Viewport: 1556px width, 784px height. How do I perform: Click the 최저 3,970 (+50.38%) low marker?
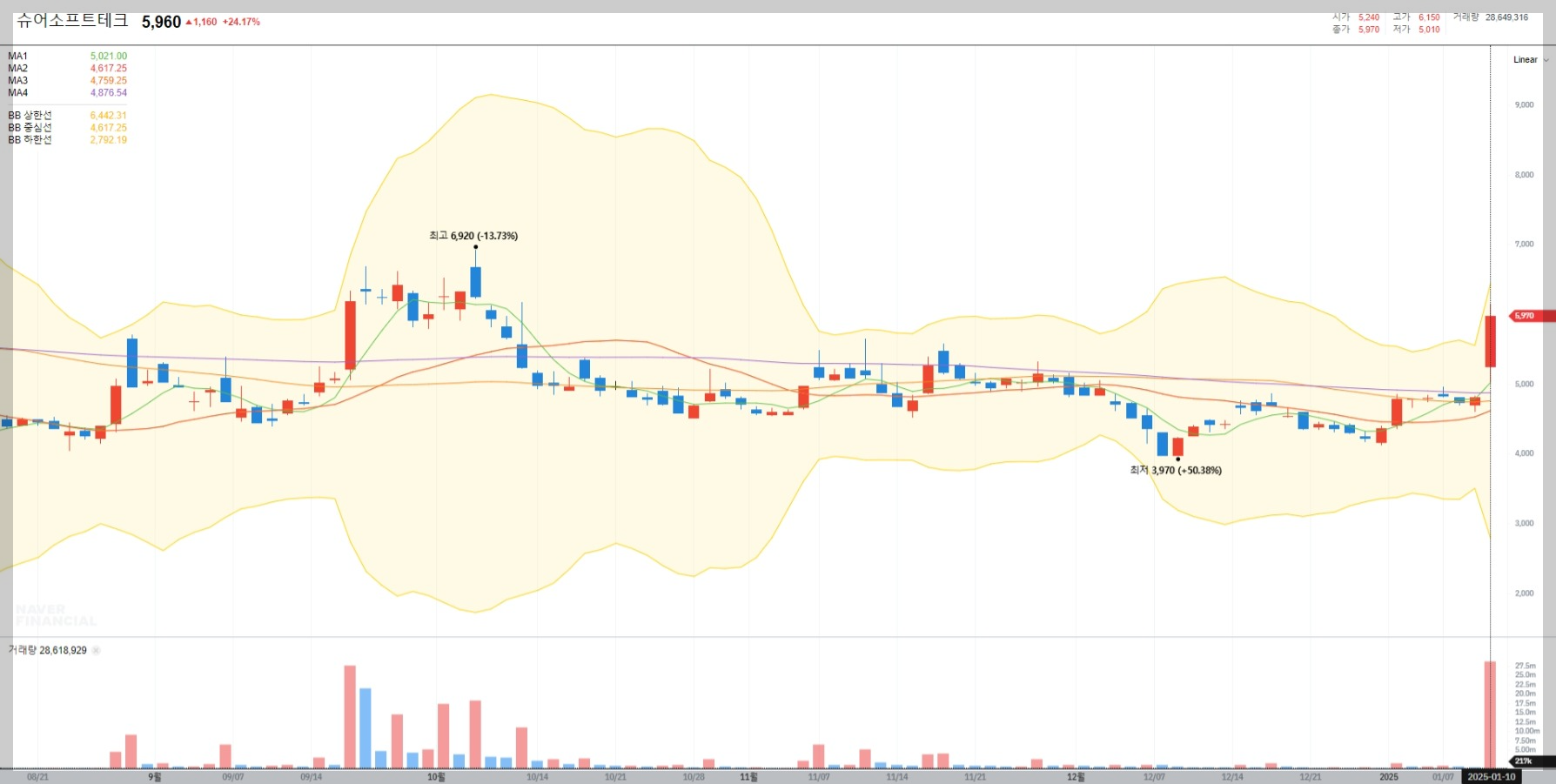[x=1176, y=470]
